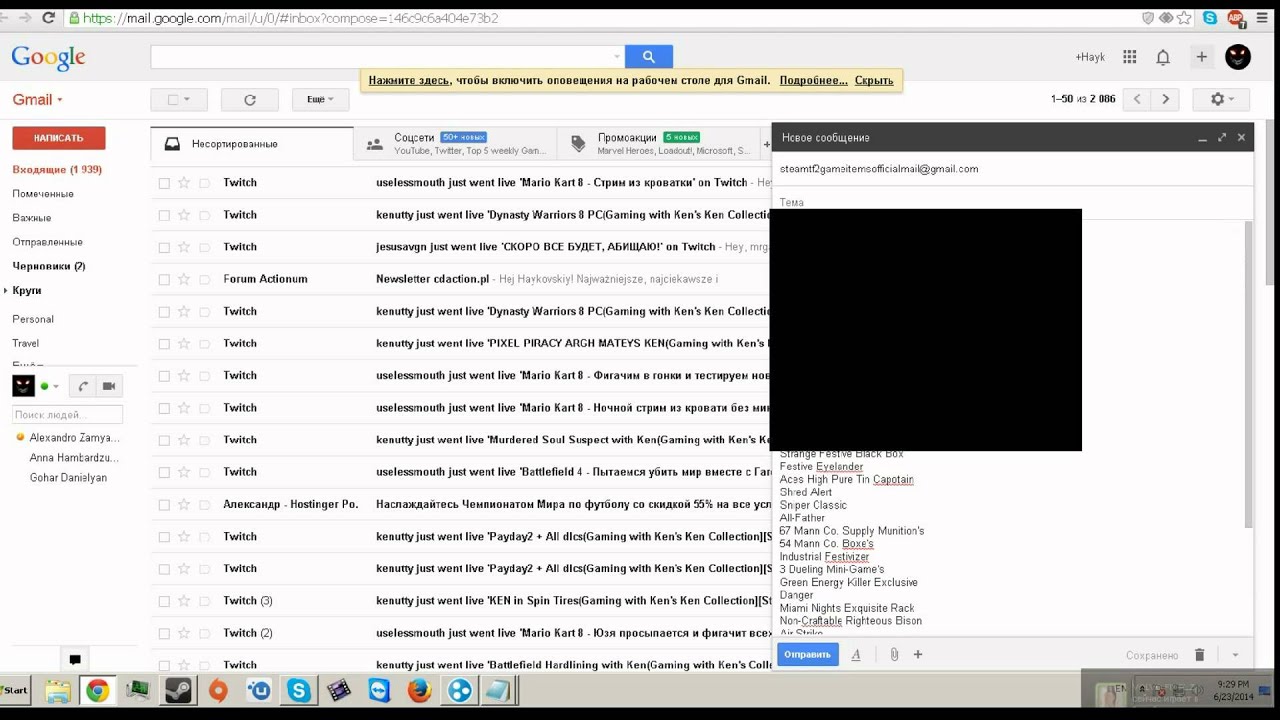
Task: Click the blue search magnifier button
Action: [649, 57]
